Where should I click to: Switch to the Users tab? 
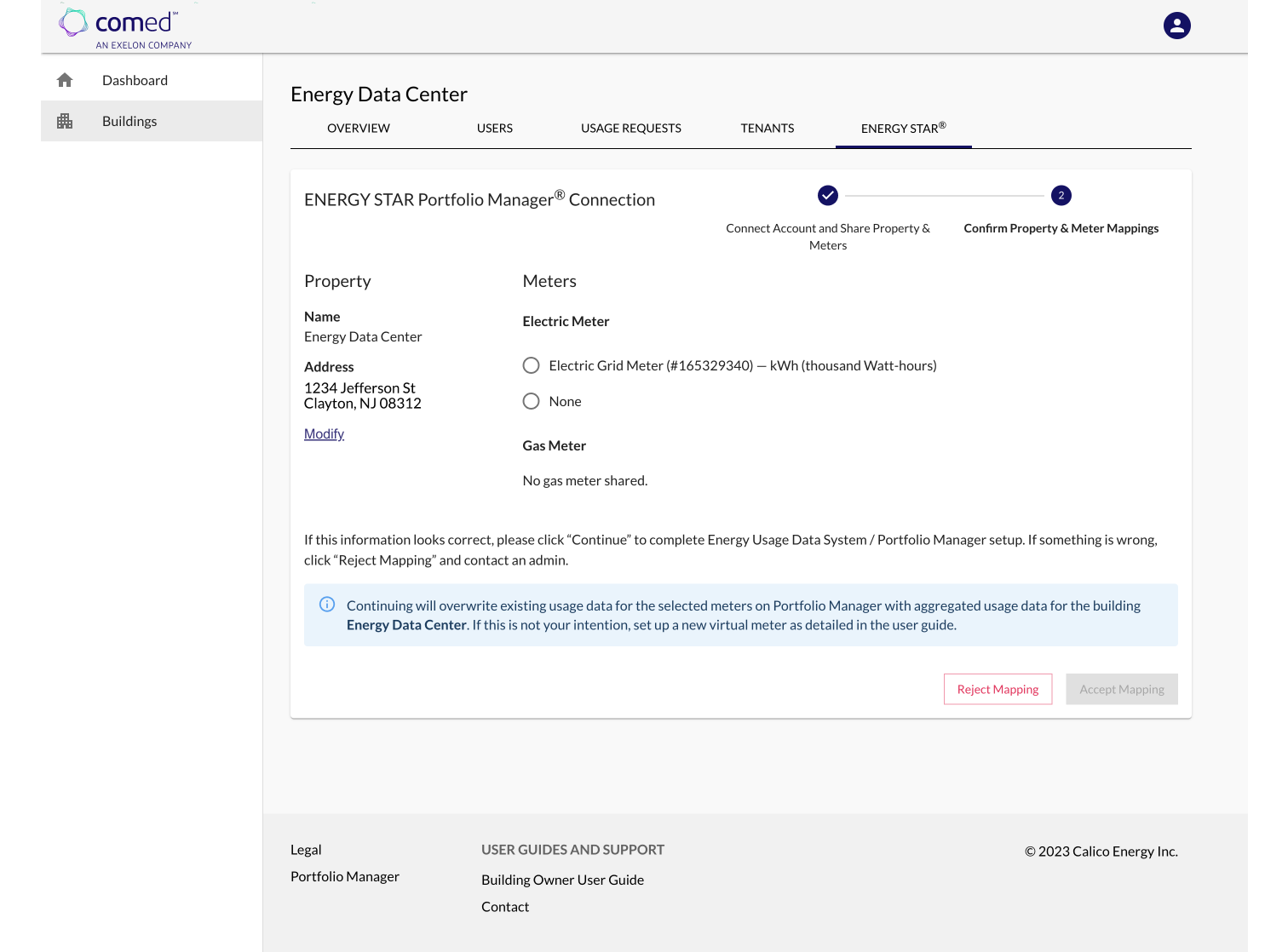point(495,128)
